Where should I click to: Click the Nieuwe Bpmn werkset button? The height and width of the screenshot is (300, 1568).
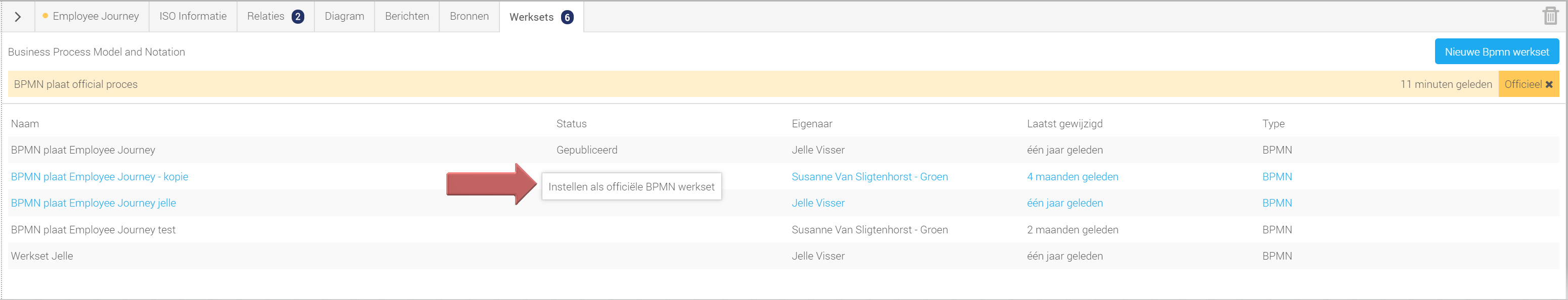[x=1496, y=52]
